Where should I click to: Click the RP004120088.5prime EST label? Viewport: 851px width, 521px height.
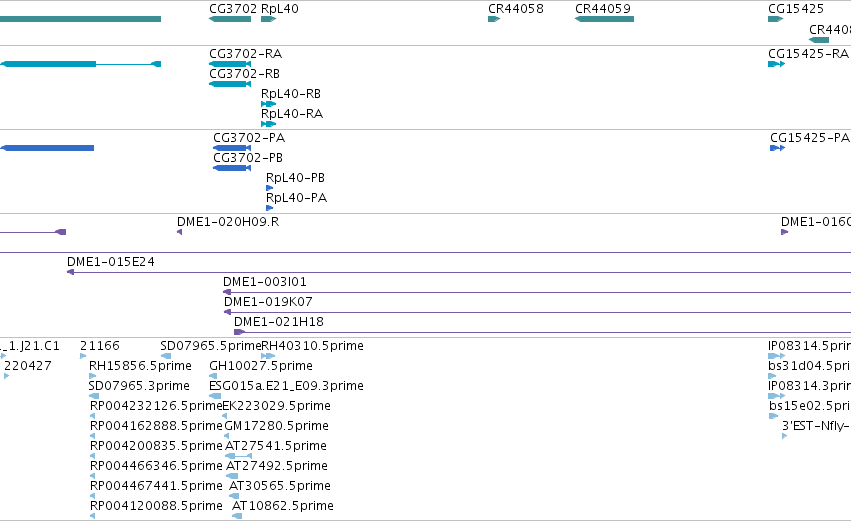coord(156,507)
